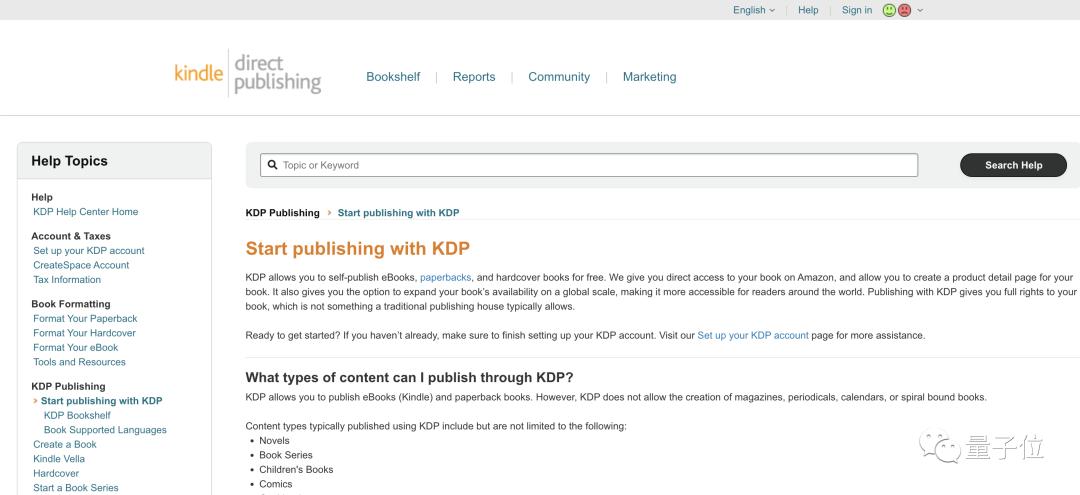Click Start publishing with KDP breadcrumb link

[x=398, y=213]
